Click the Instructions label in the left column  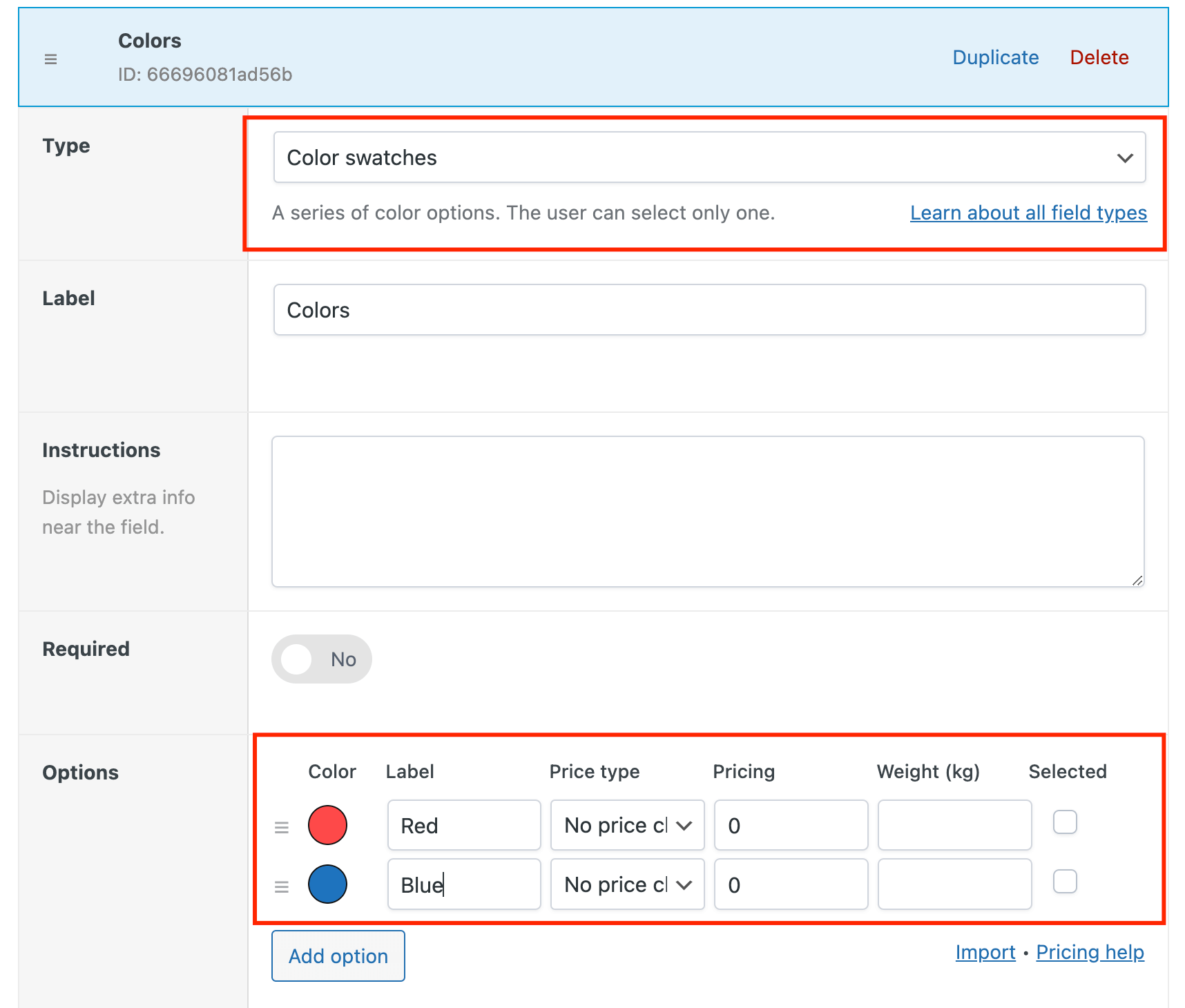101,450
